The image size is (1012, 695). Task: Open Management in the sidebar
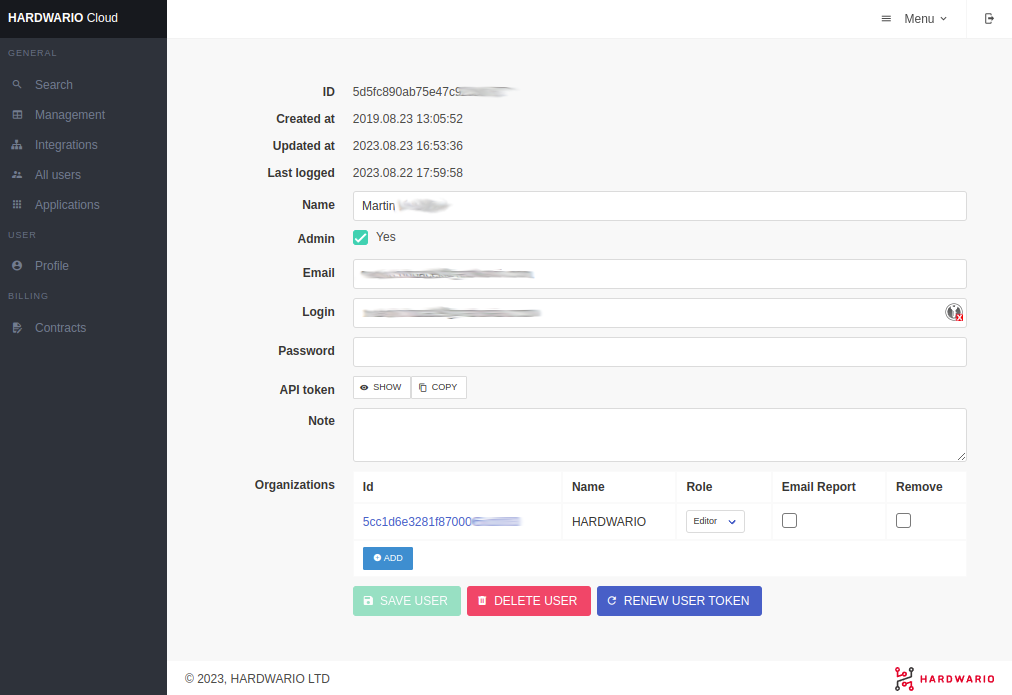point(69,115)
